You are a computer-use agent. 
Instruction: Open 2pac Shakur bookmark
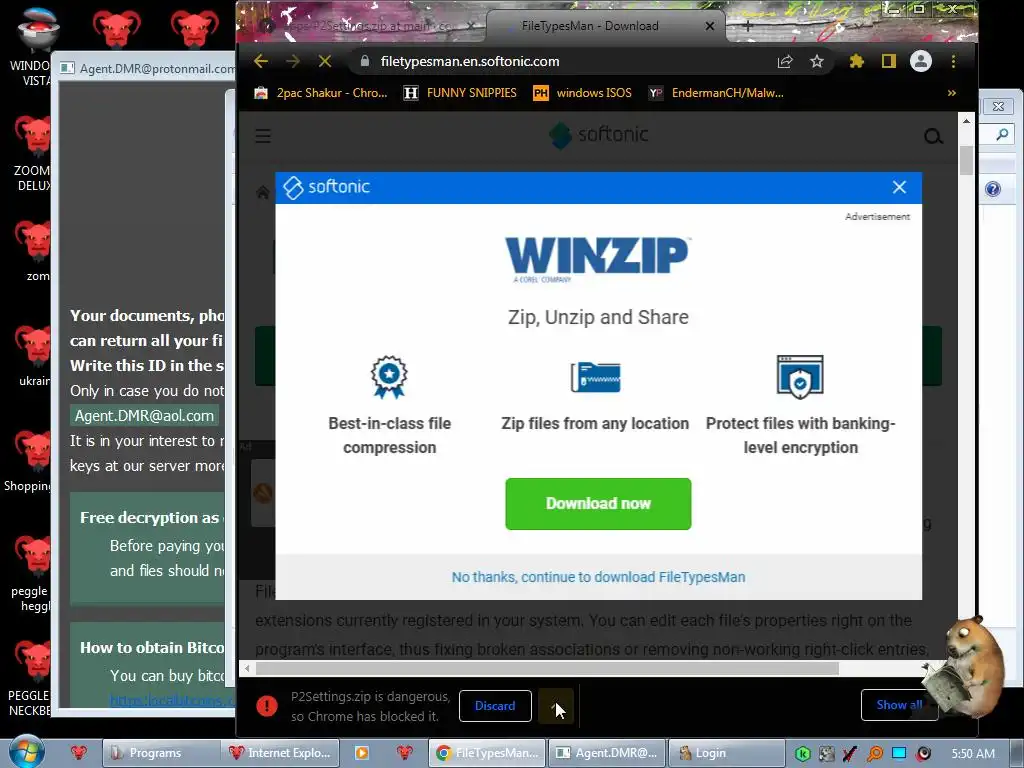tap(321, 93)
